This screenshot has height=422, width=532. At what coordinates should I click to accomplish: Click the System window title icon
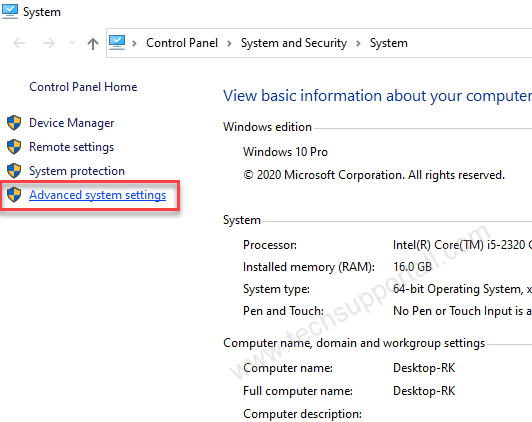pos(10,11)
